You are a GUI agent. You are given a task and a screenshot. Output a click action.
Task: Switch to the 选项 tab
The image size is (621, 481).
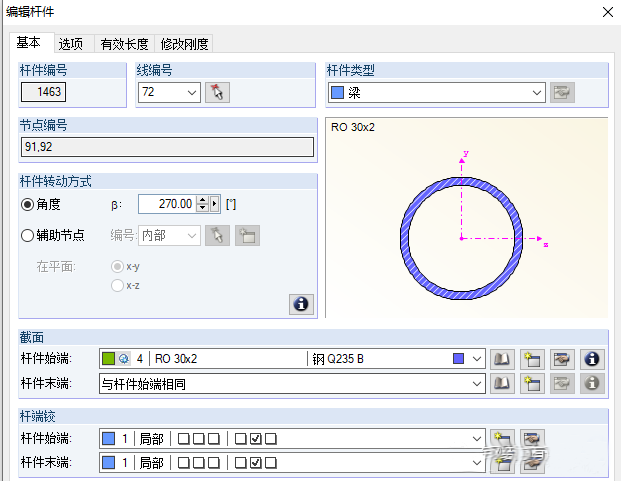(71, 43)
